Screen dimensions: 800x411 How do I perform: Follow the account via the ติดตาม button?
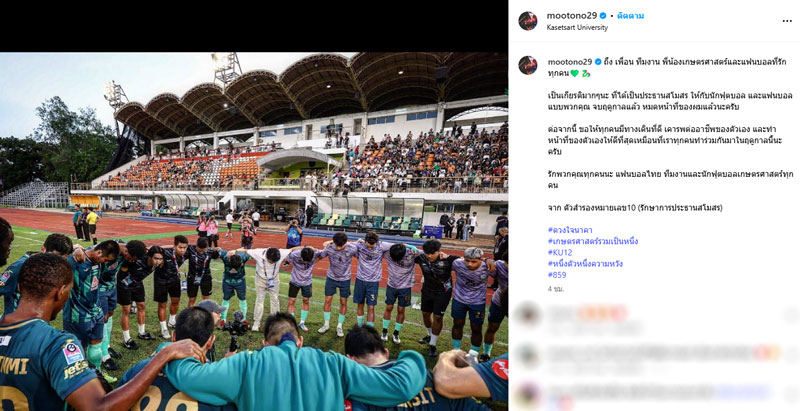click(x=631, y=16)
